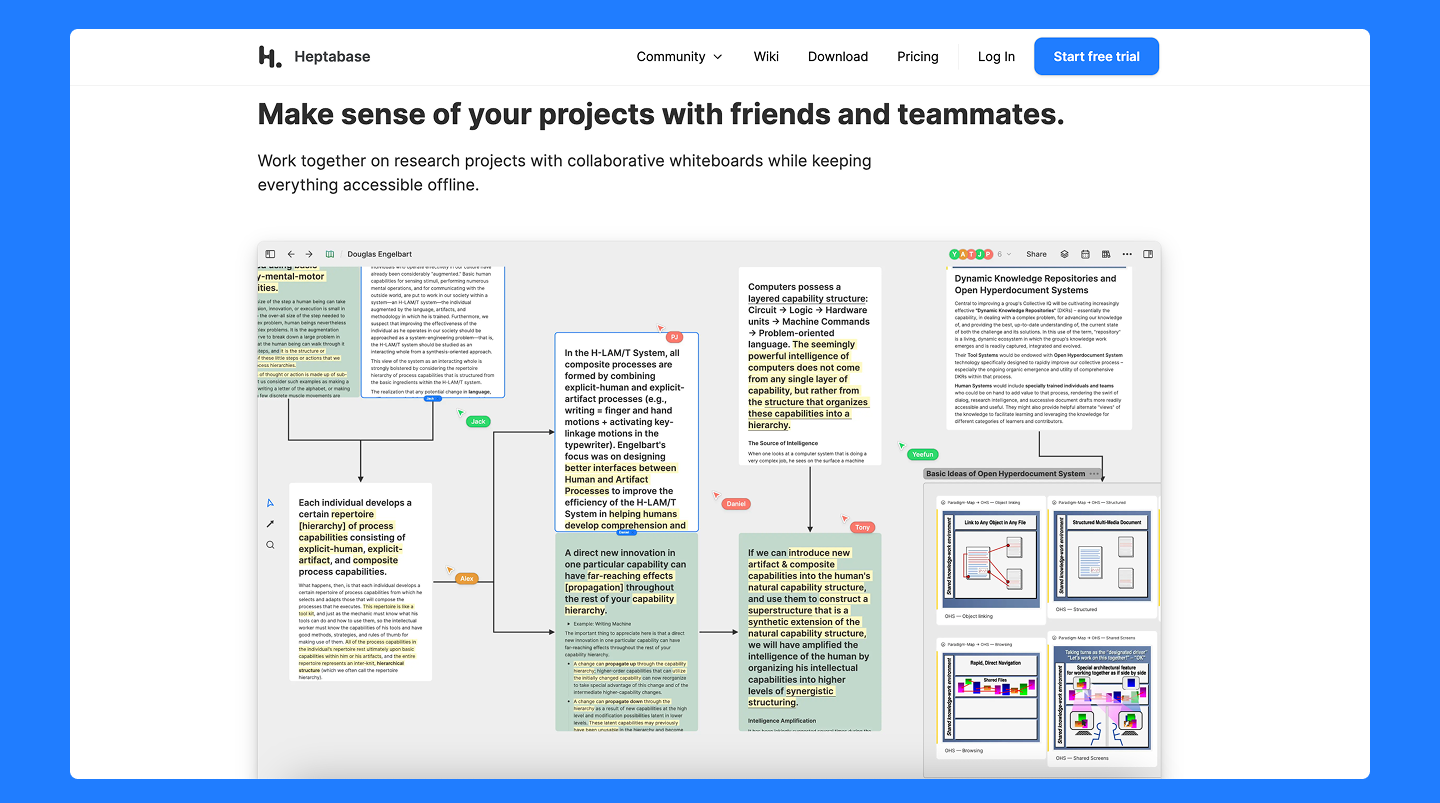Open the card library icon

(x=1106, y=254)
